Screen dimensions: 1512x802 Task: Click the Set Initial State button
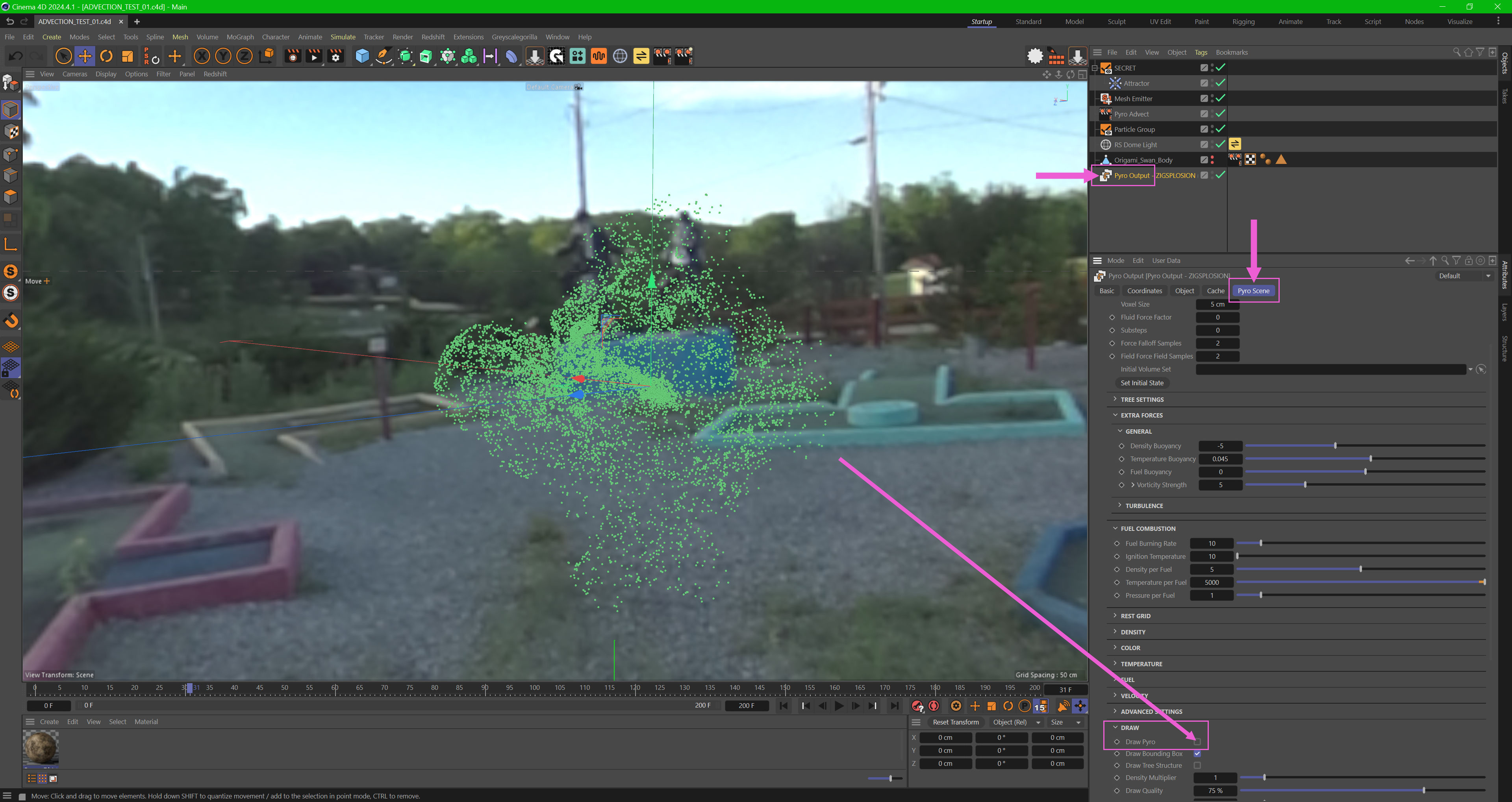click(x=1141, y=383)
